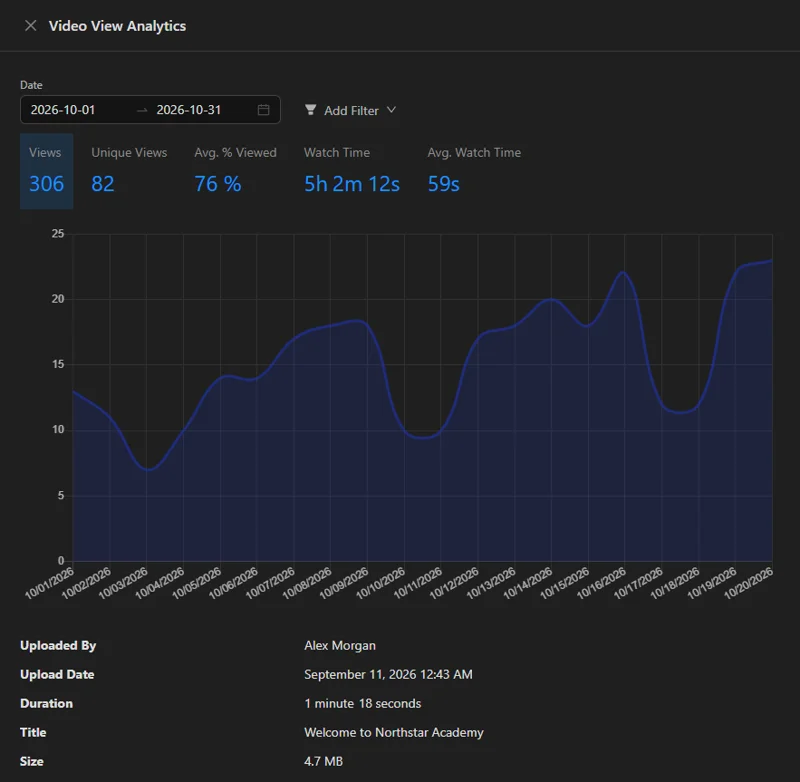
Task: Open the Add Filter menu
Action: pos(351,110)
